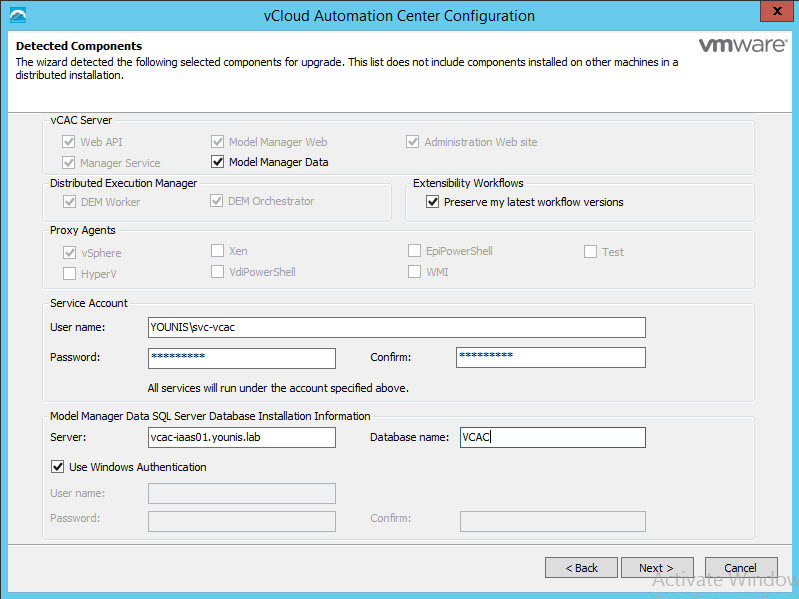Toggle the EpiPowerShell checkbox
This screenshot has height=599, width=799.
pyautogui.click(x=414, y=251)
